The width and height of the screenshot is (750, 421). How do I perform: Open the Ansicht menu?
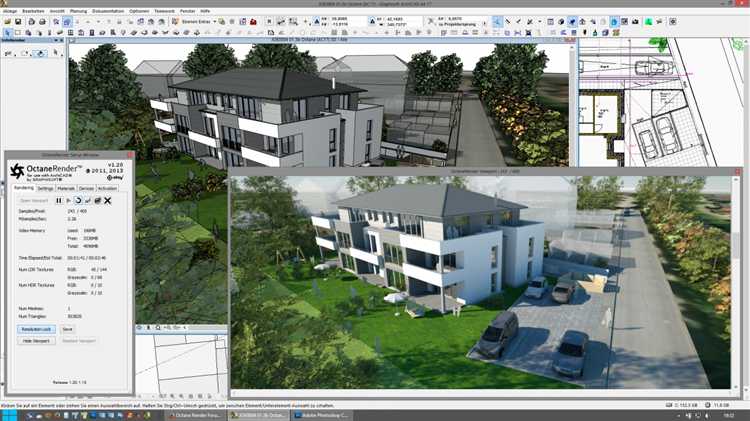click(57, 11)
